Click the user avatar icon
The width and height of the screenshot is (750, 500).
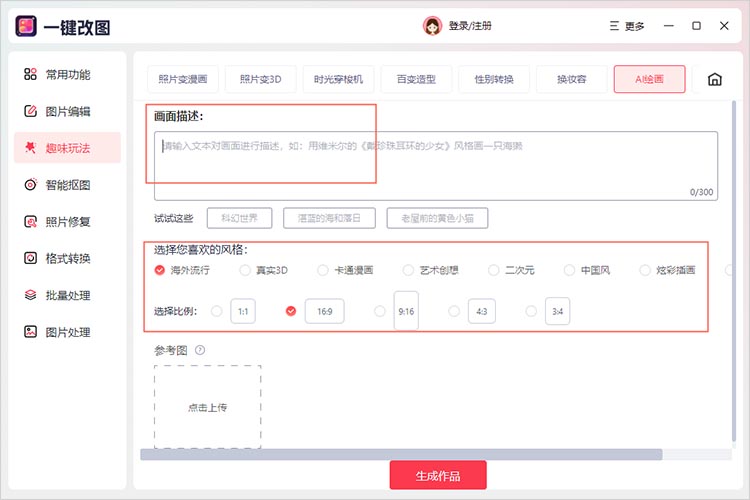coord(432,26)
